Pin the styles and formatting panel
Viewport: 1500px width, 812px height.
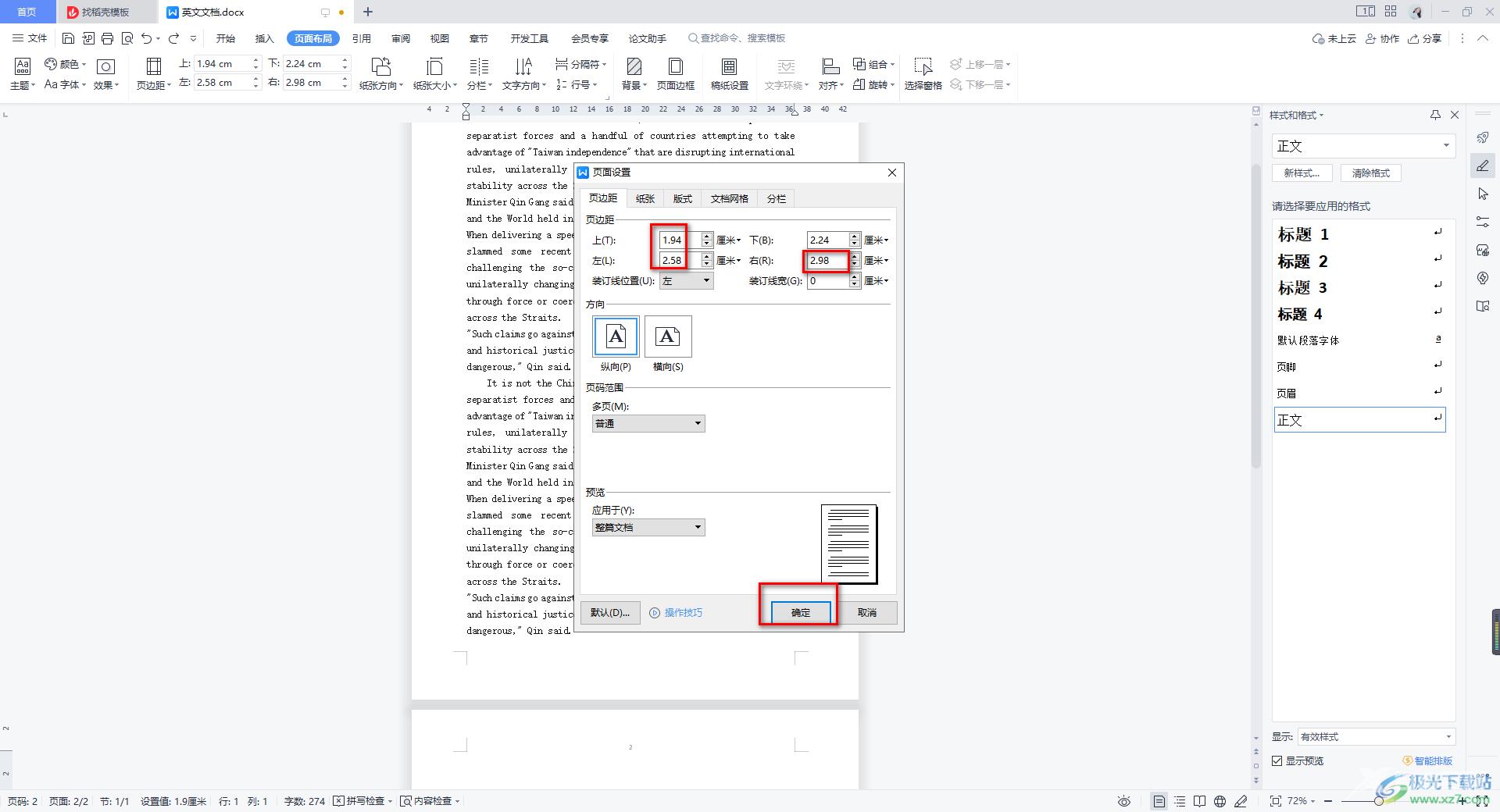click(1435, 115)
